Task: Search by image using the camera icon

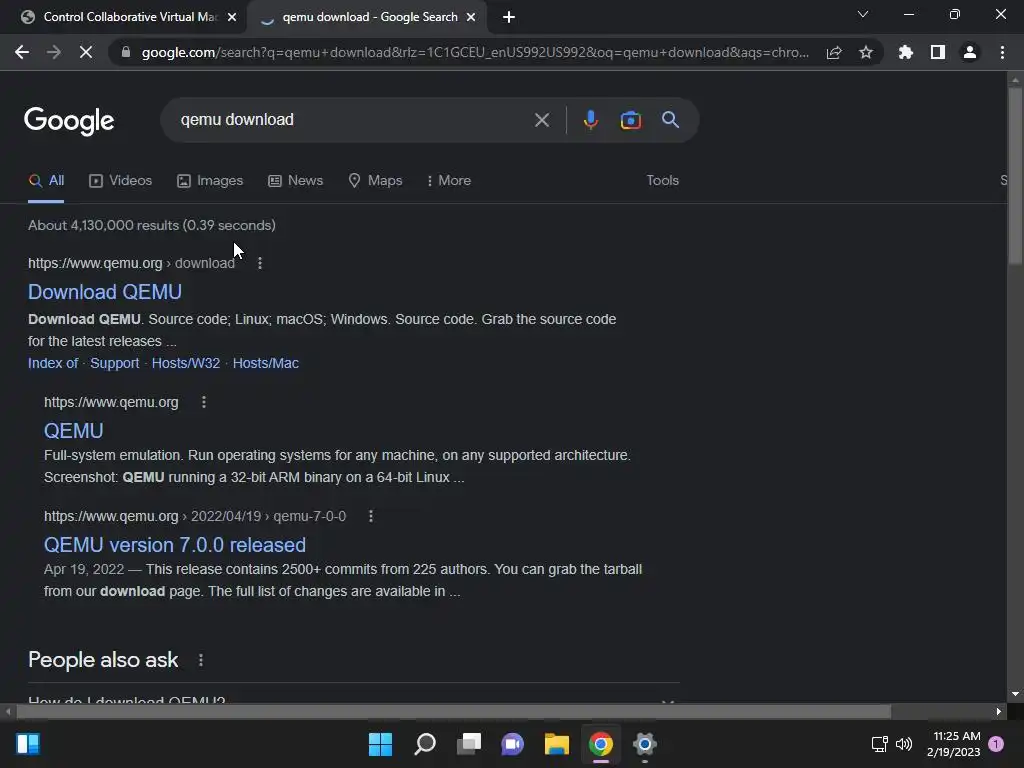Action: [630, 120]
